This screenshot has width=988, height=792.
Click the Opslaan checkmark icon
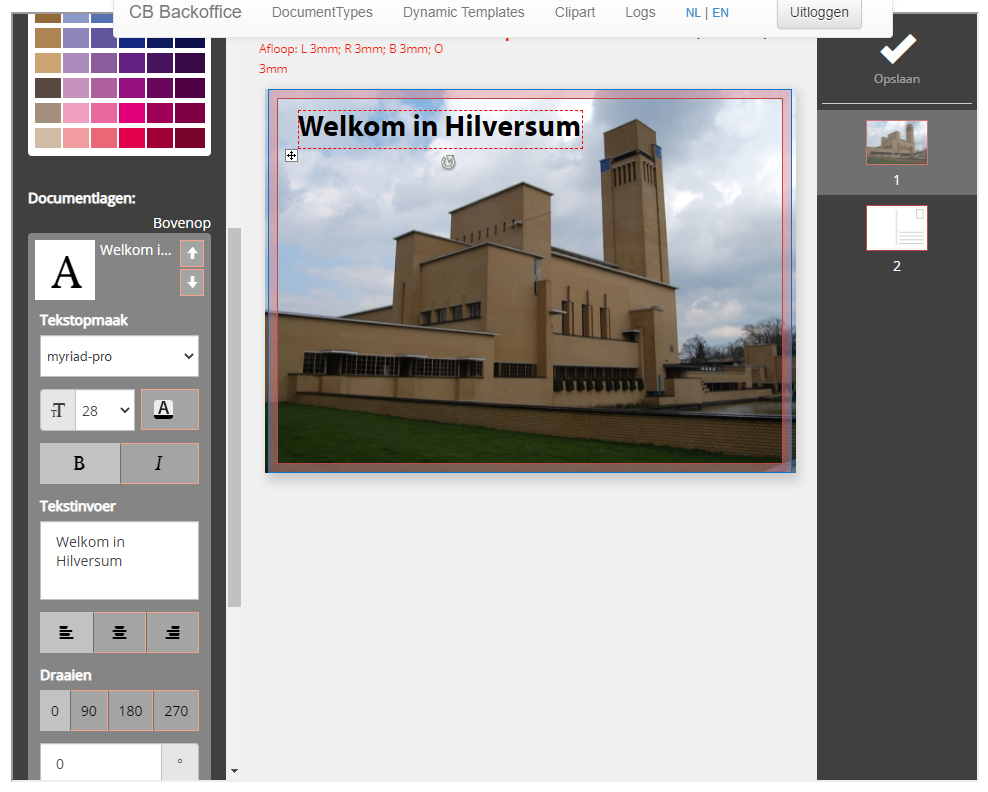click(897, 49)
